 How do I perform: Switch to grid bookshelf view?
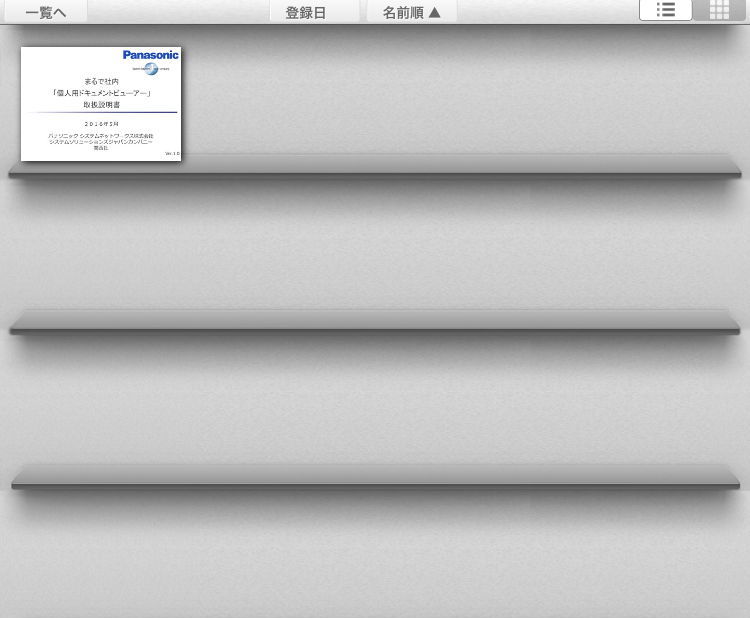pyautogui.click(x=719, y=11)
